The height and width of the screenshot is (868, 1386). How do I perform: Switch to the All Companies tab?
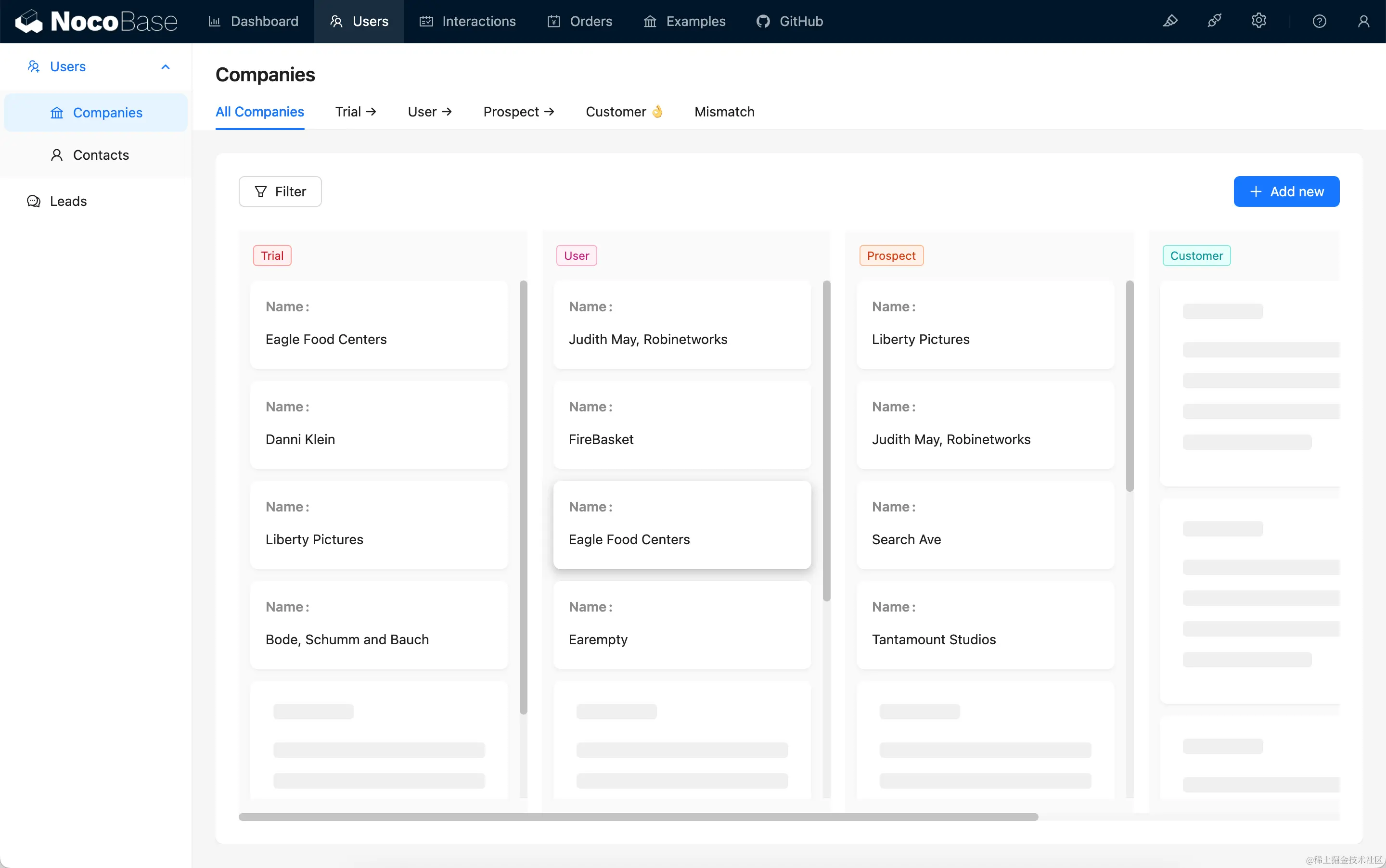[x=259, y=111]
